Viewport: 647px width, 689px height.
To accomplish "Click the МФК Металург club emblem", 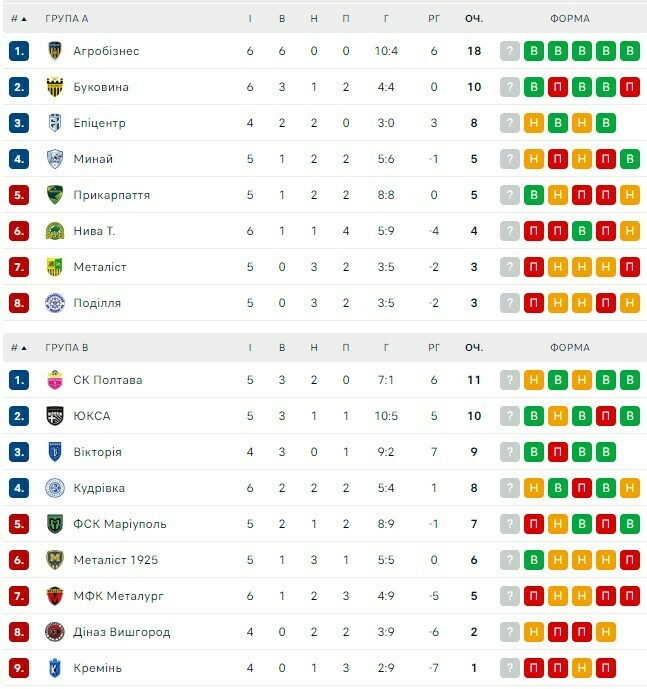I will (55, 596).
